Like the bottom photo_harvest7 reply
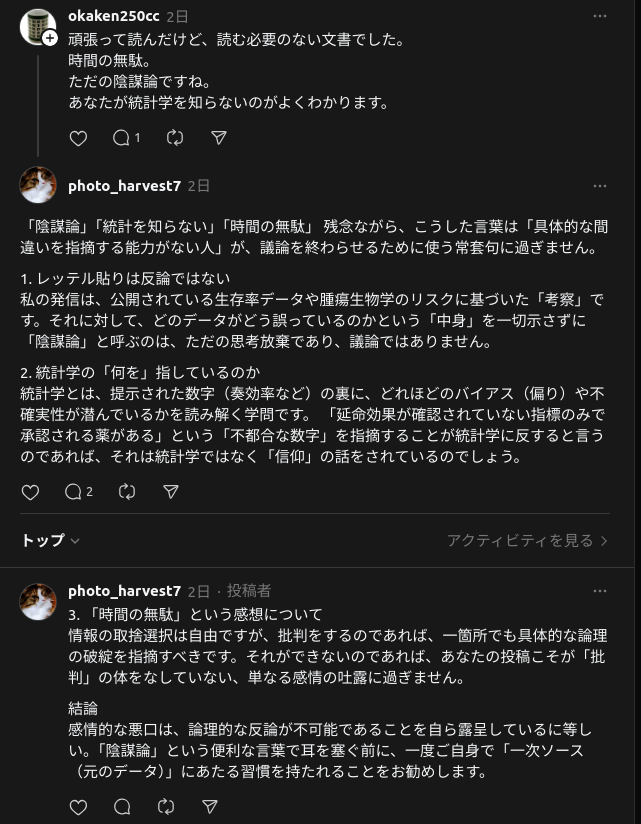This screenshot has height=824, width=641. pos(78,806)
